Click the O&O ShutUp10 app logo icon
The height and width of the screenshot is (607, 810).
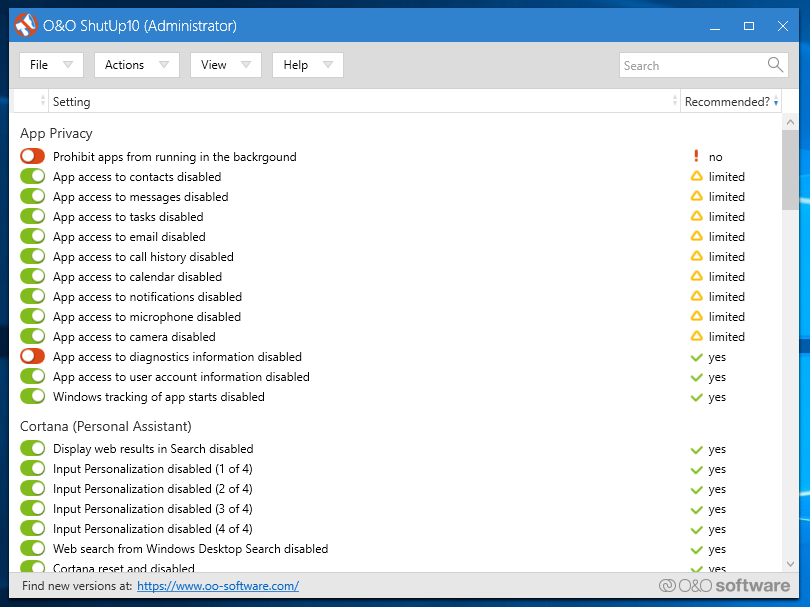25,25
